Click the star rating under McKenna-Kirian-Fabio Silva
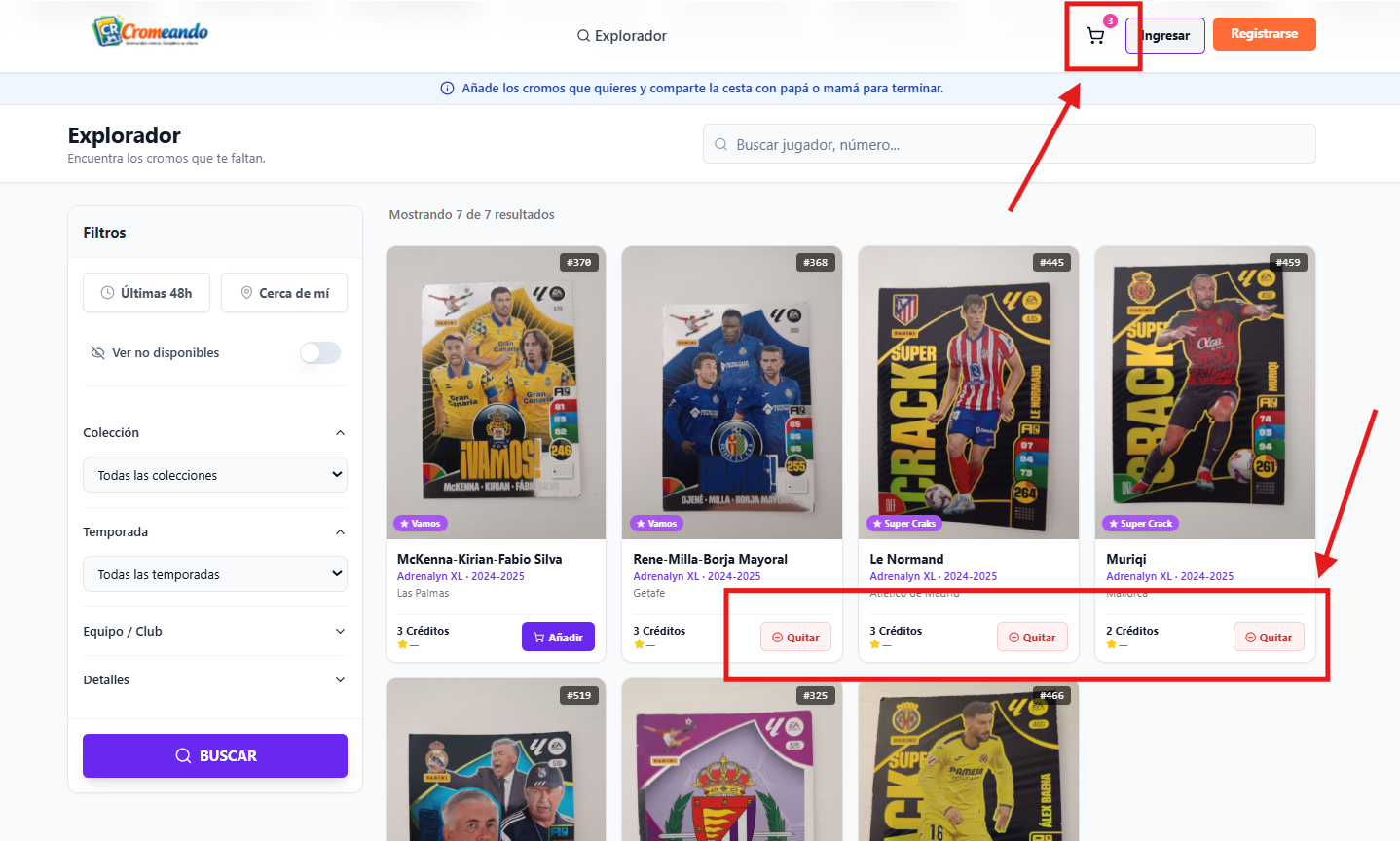The image size is (1400, 841). [x=402, y=644]
